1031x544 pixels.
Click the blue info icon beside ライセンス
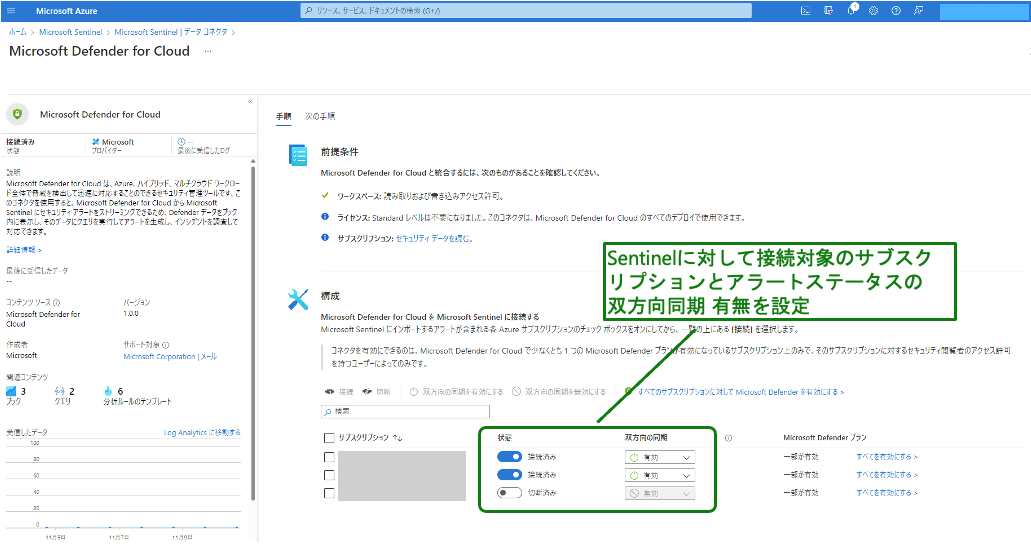pyautogui.click(x=325, y=216)
